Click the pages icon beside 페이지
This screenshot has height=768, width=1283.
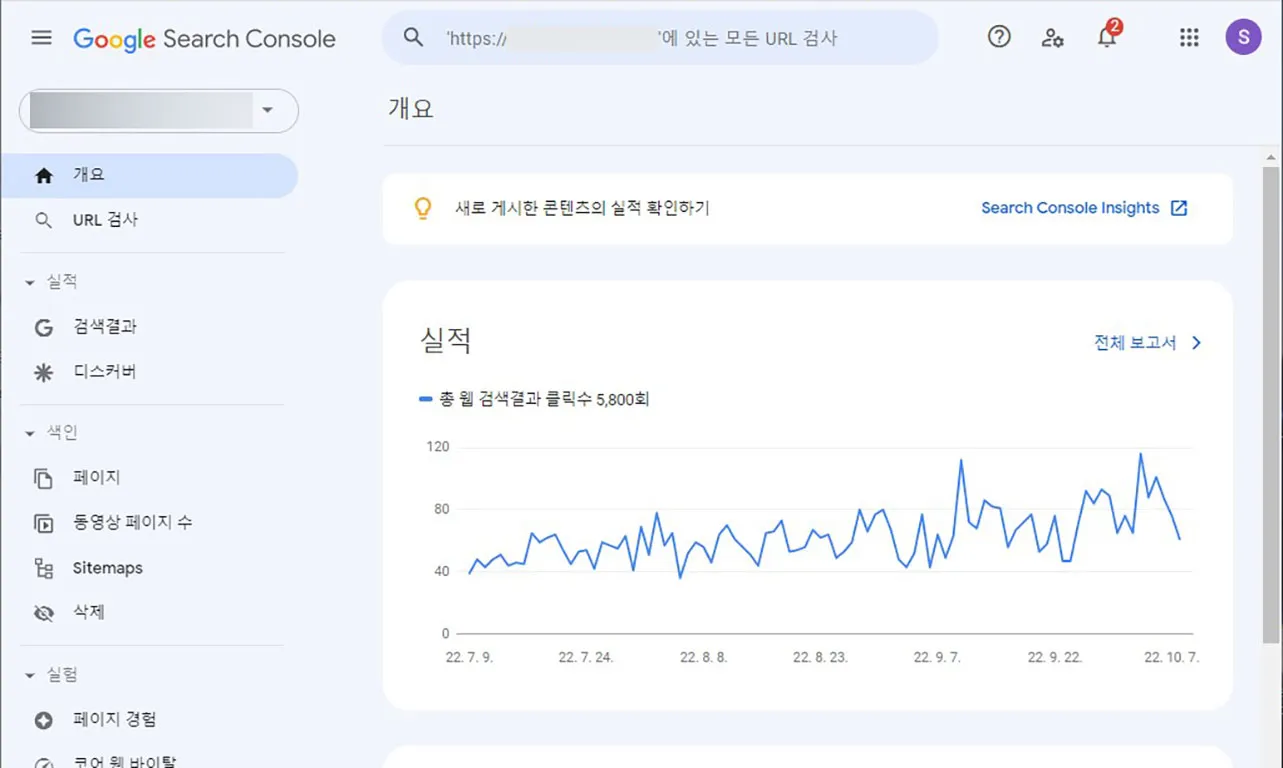point(43,478)
